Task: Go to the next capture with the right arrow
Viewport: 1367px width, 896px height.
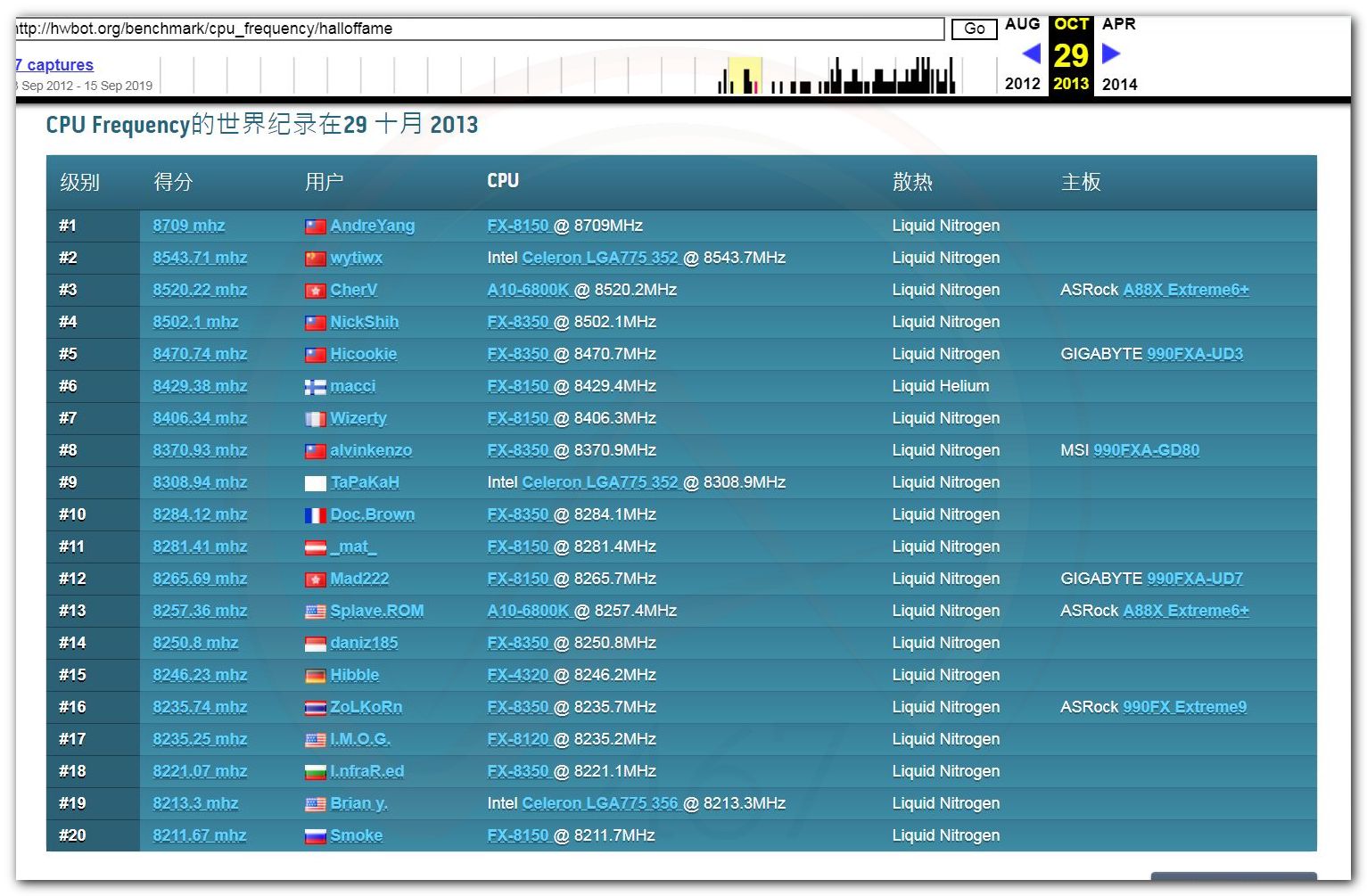Action: coord(1111,53)
